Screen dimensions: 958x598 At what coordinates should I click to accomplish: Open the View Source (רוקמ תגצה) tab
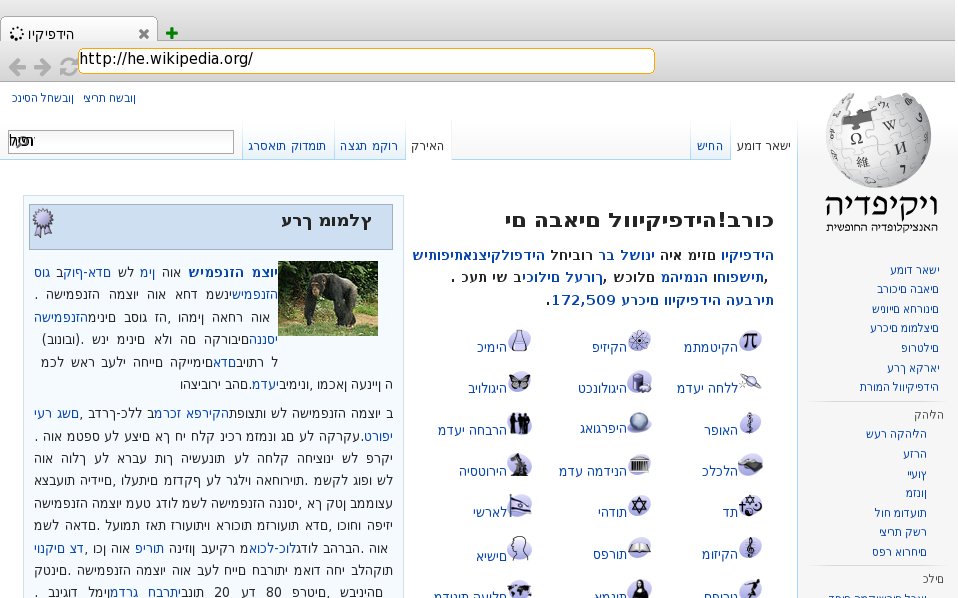coord(369,146)
